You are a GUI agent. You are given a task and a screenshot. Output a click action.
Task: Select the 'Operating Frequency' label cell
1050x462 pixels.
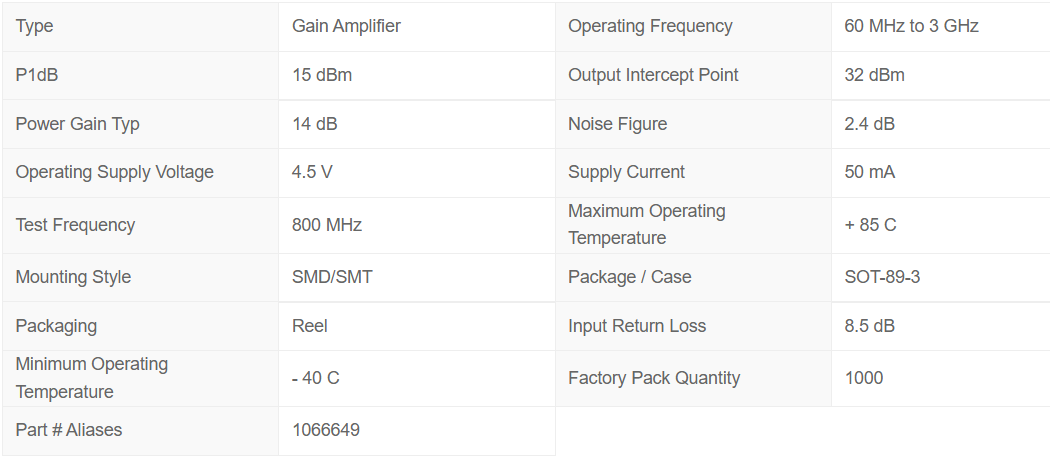click(650, 26)
